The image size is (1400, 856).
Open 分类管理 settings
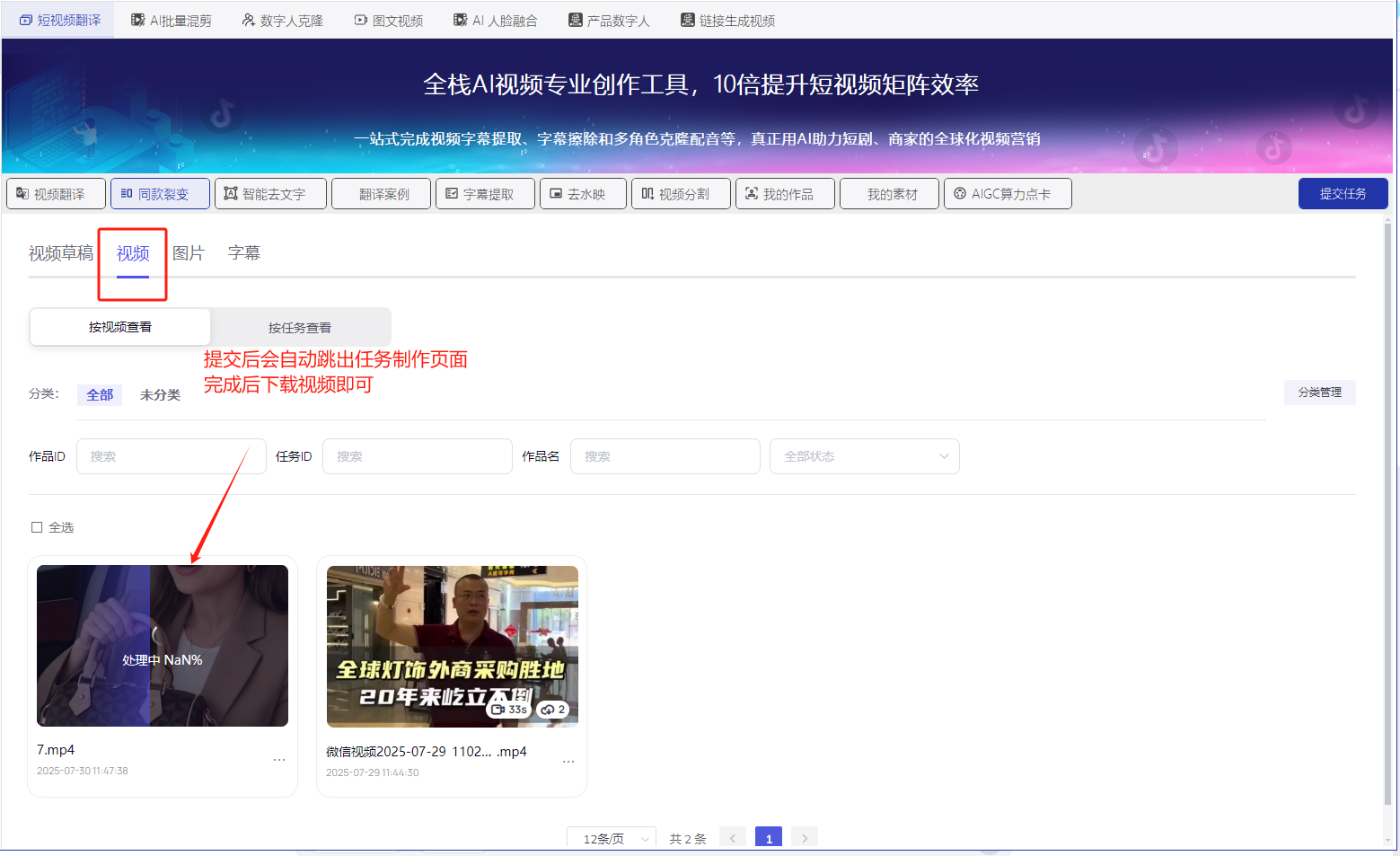pos(1319,393)
